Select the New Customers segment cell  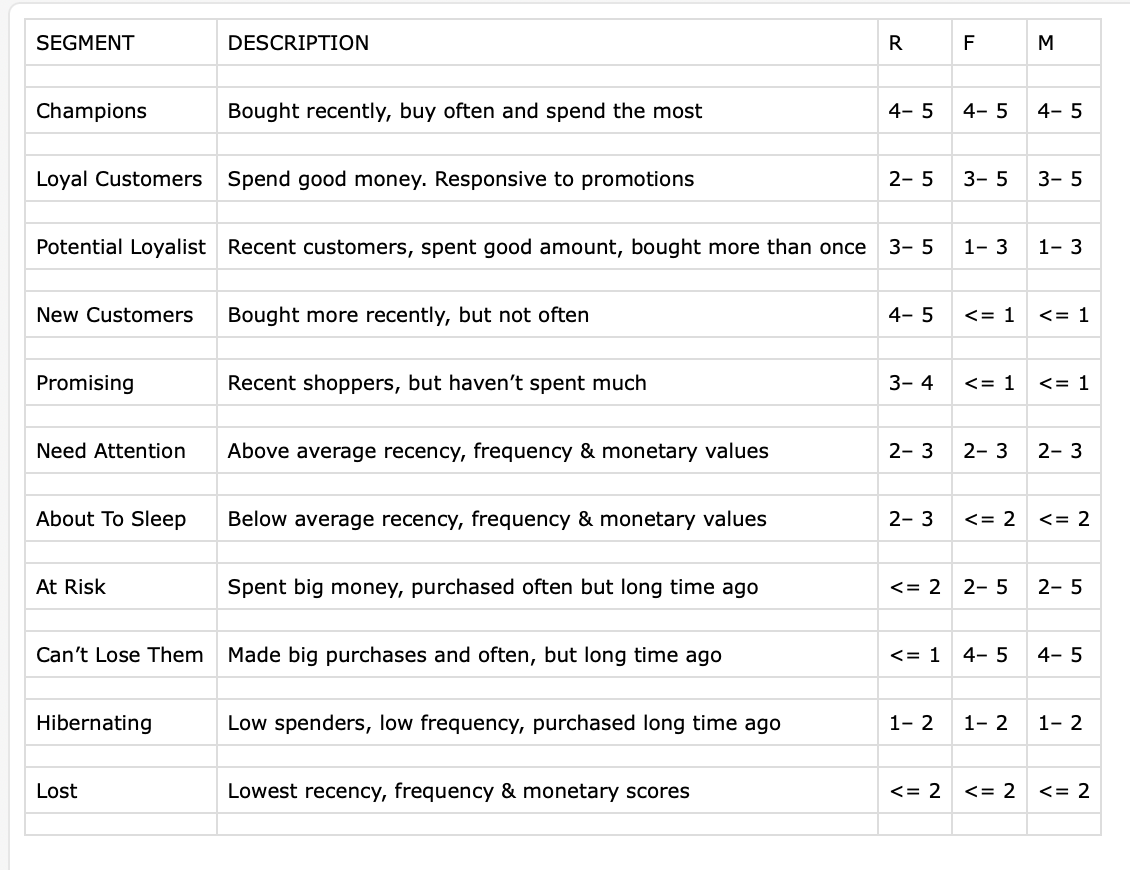[115, 315]
